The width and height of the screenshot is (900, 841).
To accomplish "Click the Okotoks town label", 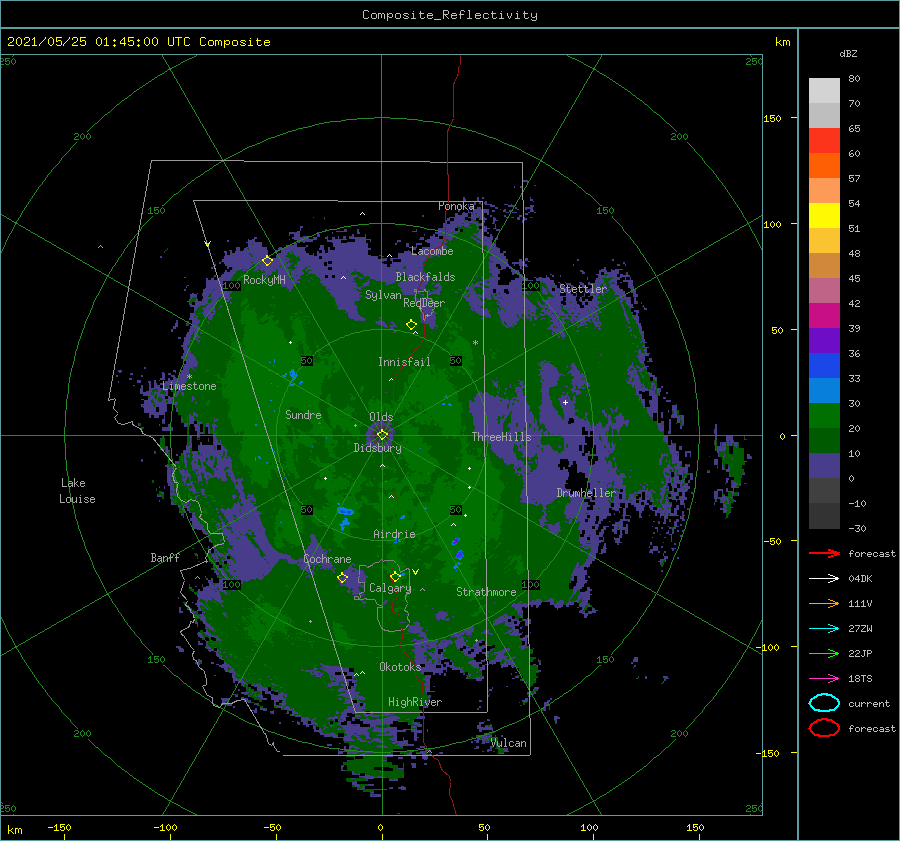I will pyautogui.click(x=400, y=667).
